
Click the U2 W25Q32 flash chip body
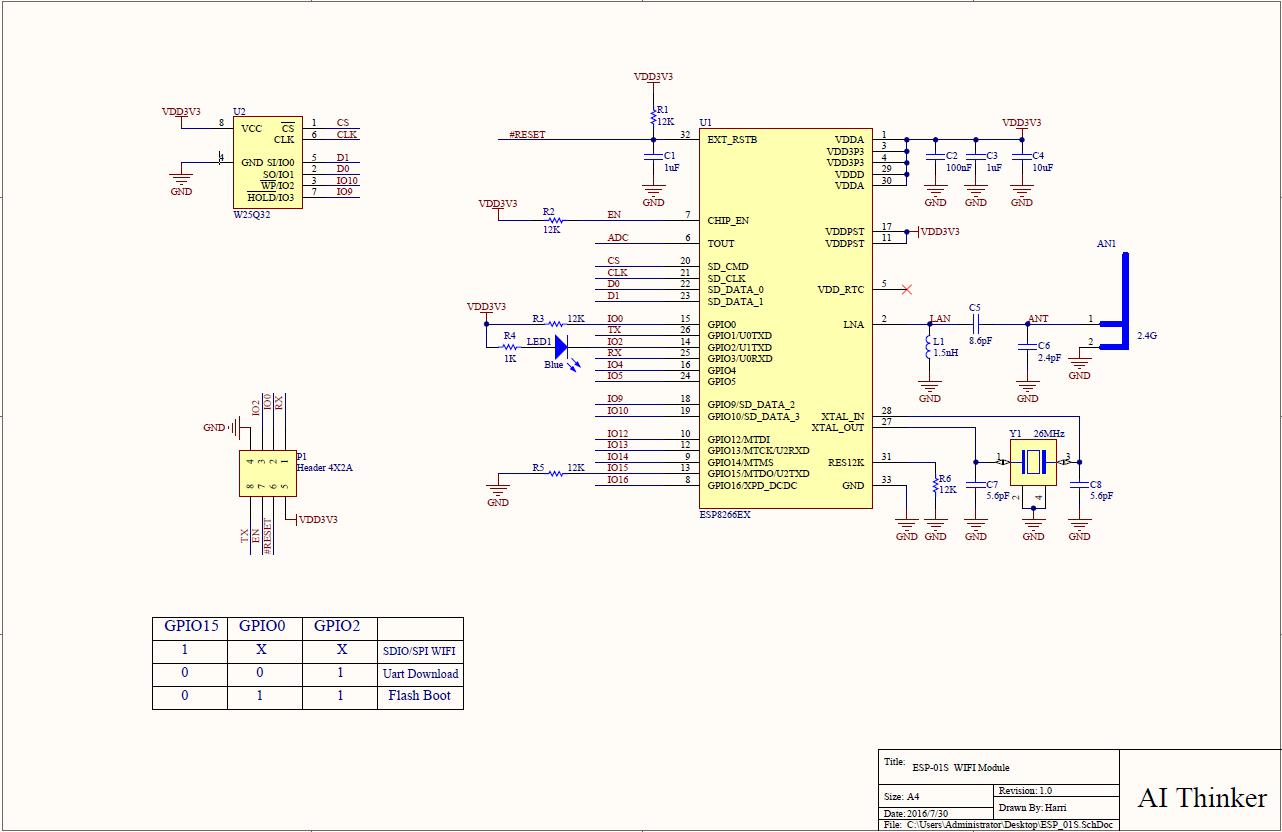tap(268, 162)
